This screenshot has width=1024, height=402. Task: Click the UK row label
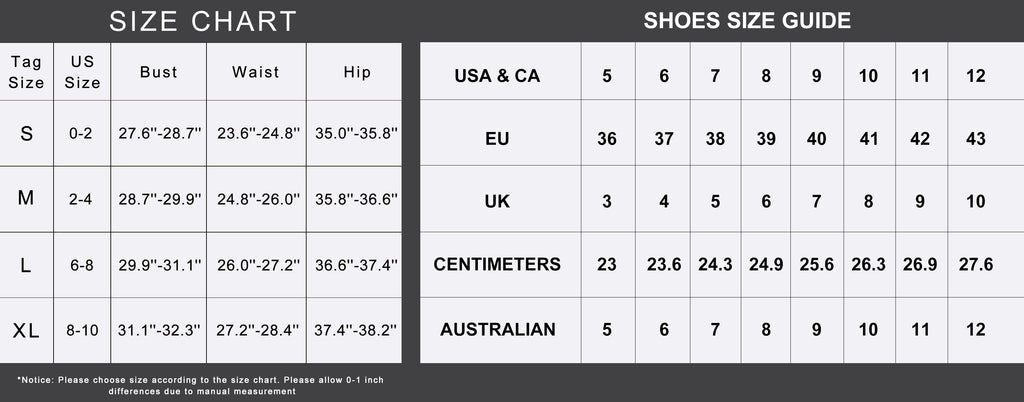pos(497,201)
